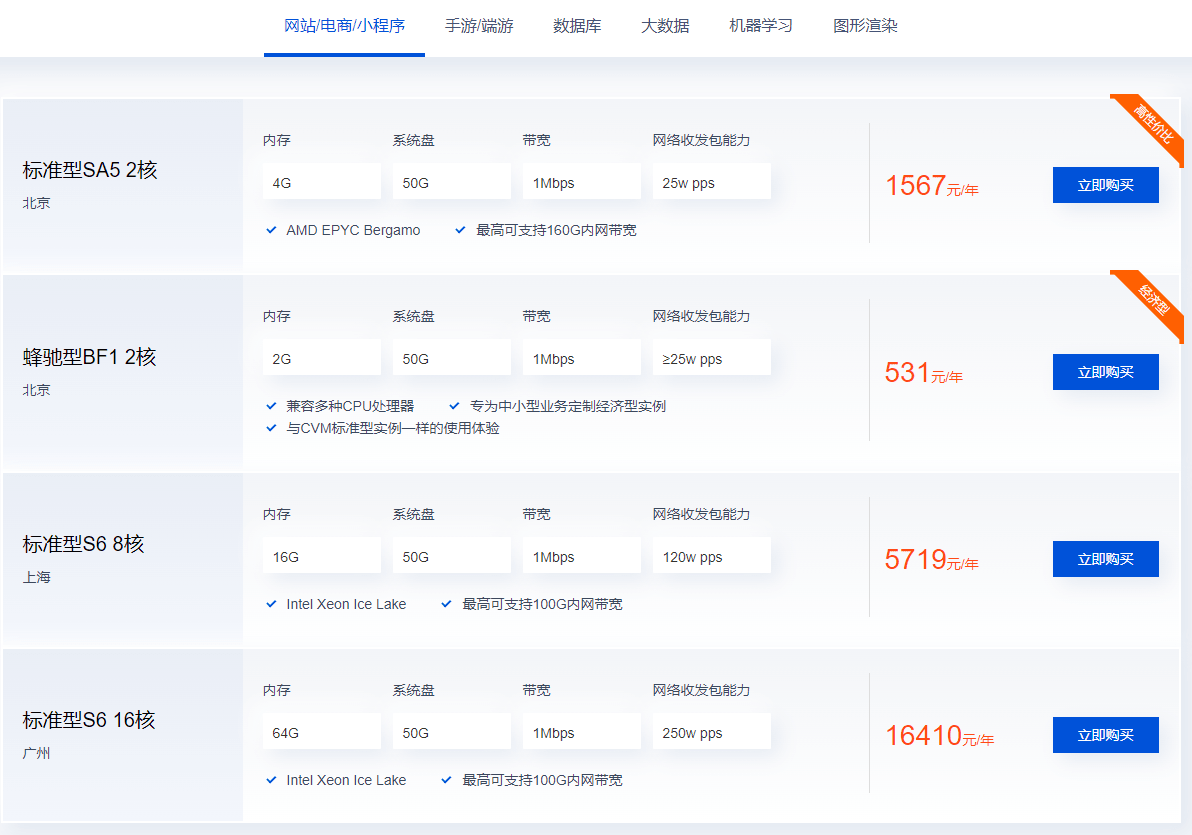Click the 标准型S6 16核 title
This screenshot has height=835, width=1192.
[x=88, y=719]
